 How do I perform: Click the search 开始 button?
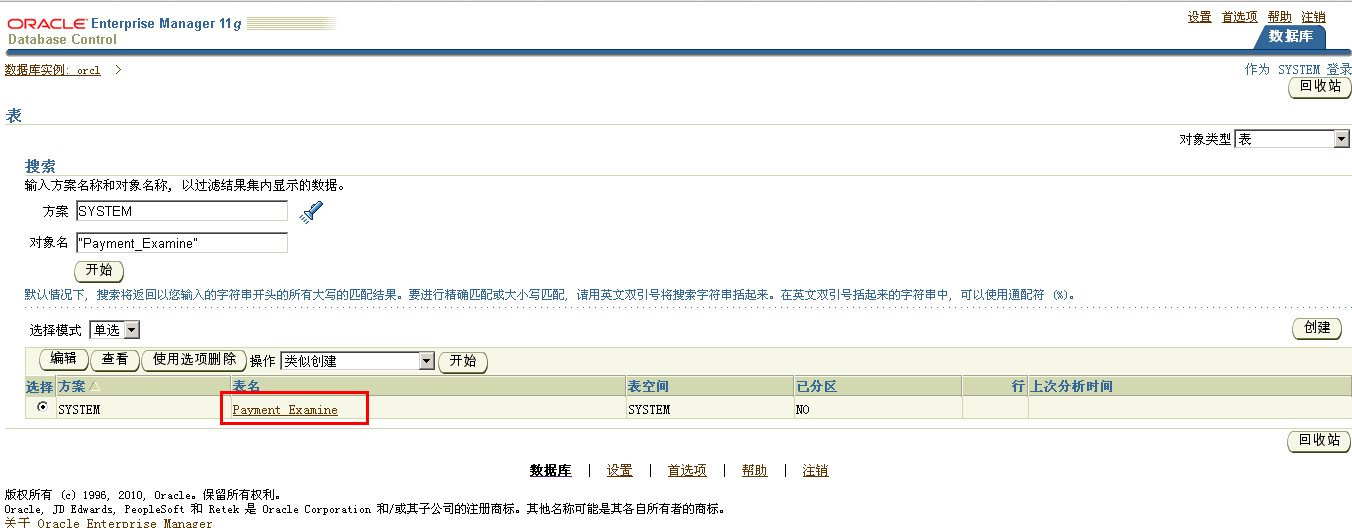pyautogui.click(x=99, y=271)
